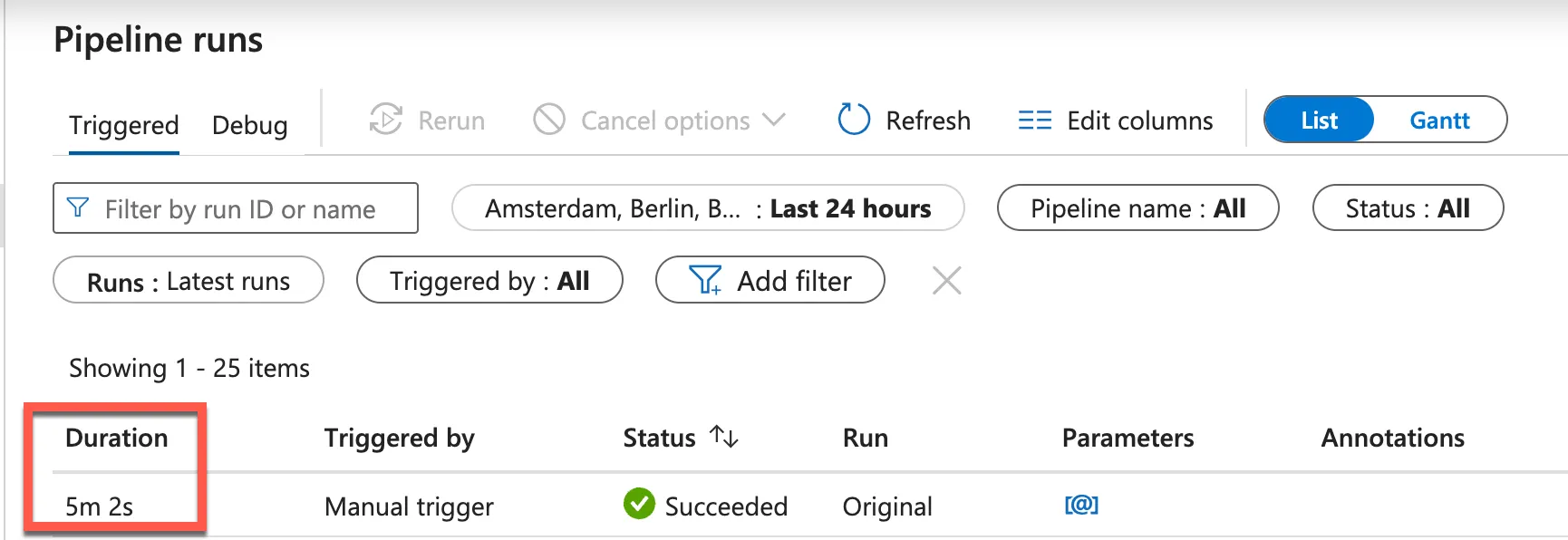This screenshot has height=540, width=1568.
Task: Select the Debug tab
Action: pyautogui.click(x=249, y=125)
